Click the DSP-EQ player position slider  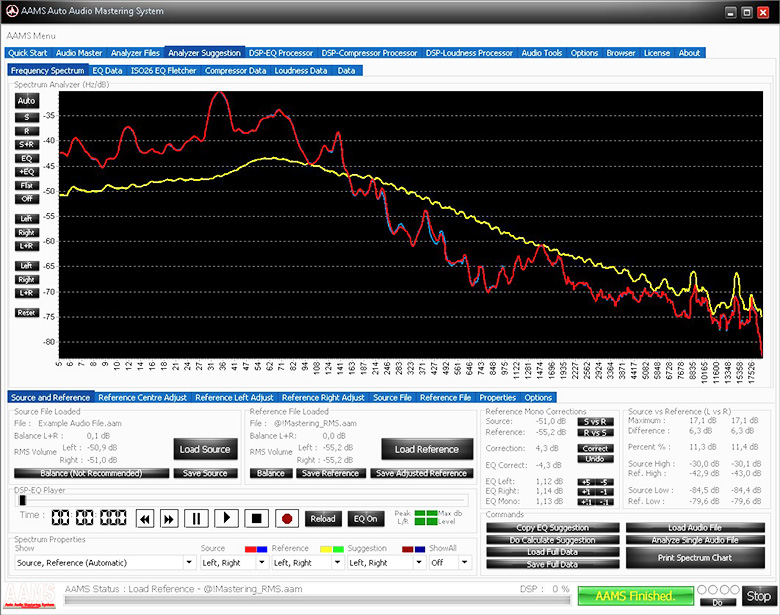241,500
